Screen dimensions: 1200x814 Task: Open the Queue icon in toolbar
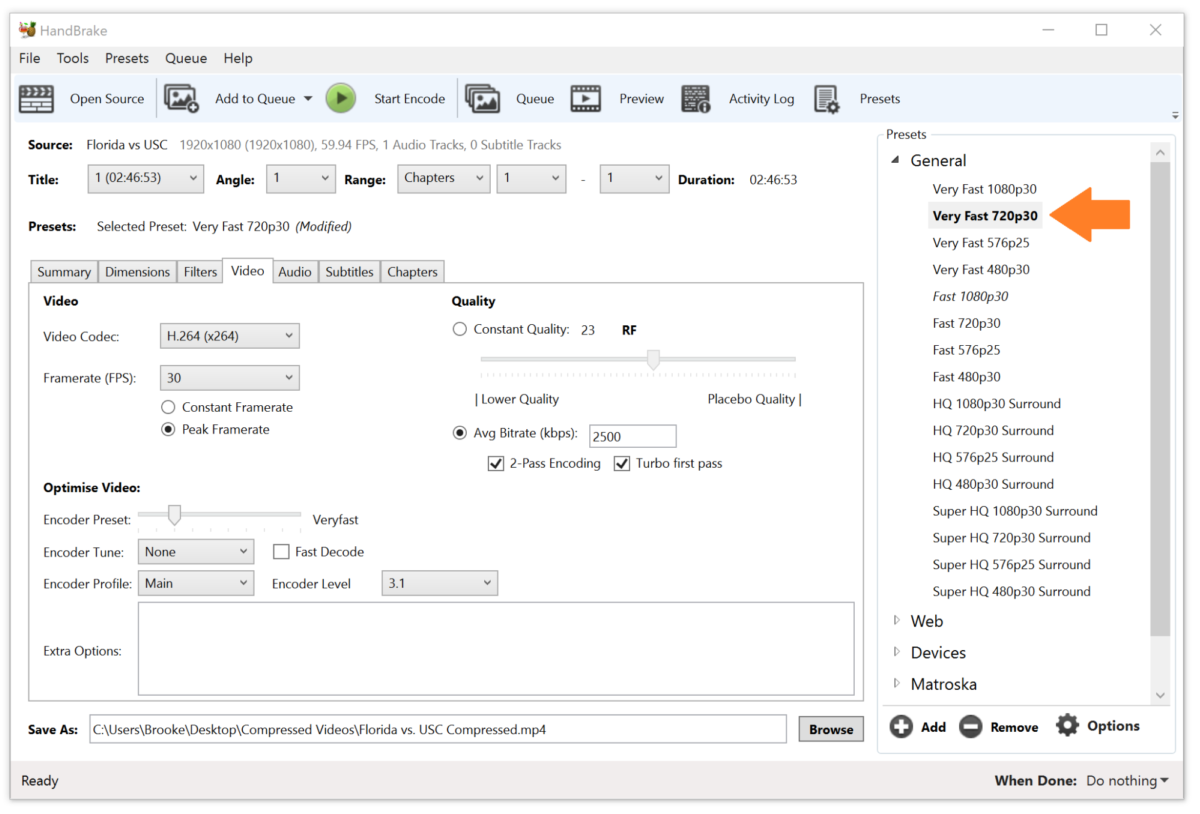483,98
